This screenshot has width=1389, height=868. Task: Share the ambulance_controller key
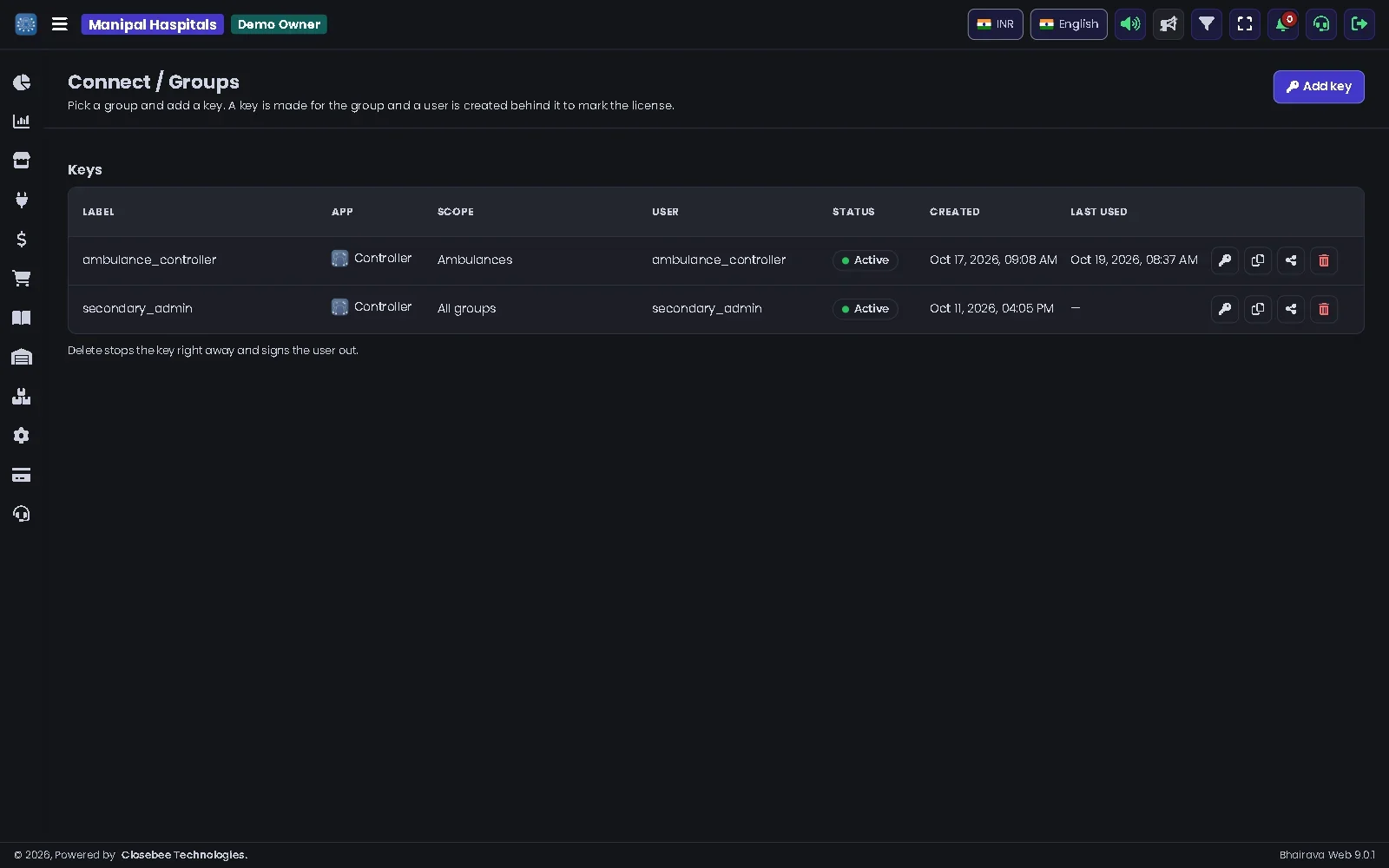pos(1291,260)
